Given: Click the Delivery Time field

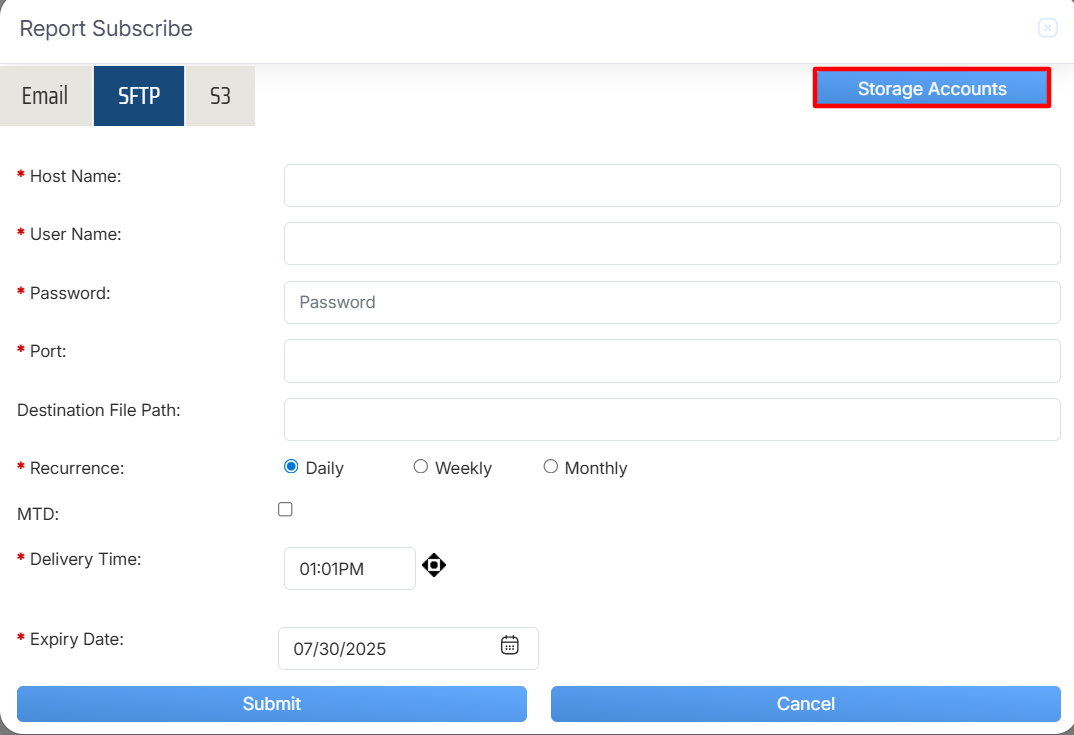Looking at the screenshot, I should point(349,569).
